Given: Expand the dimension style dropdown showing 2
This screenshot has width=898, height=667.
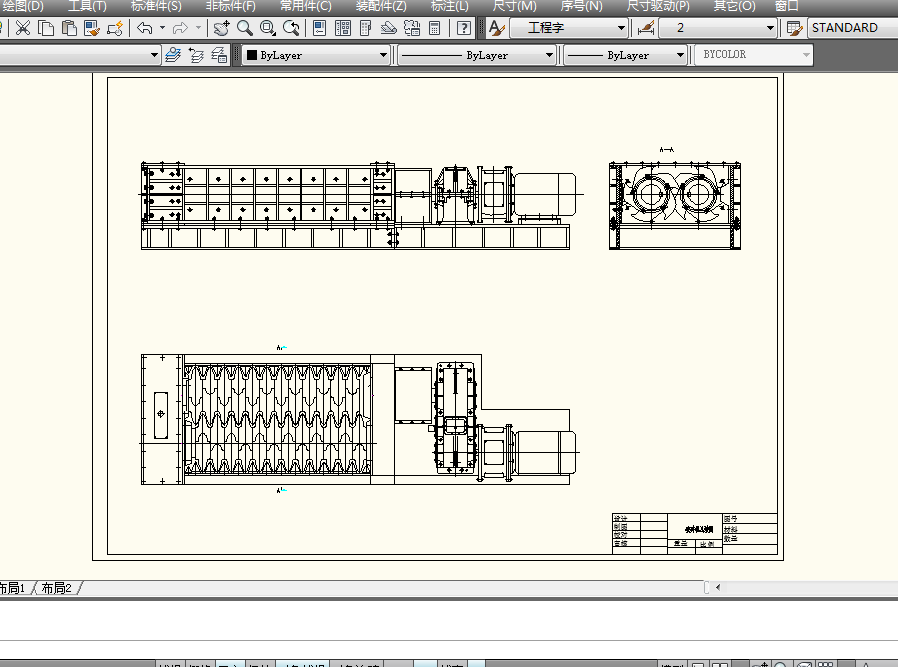Looking at the screenshot, I should click(769, 28).
